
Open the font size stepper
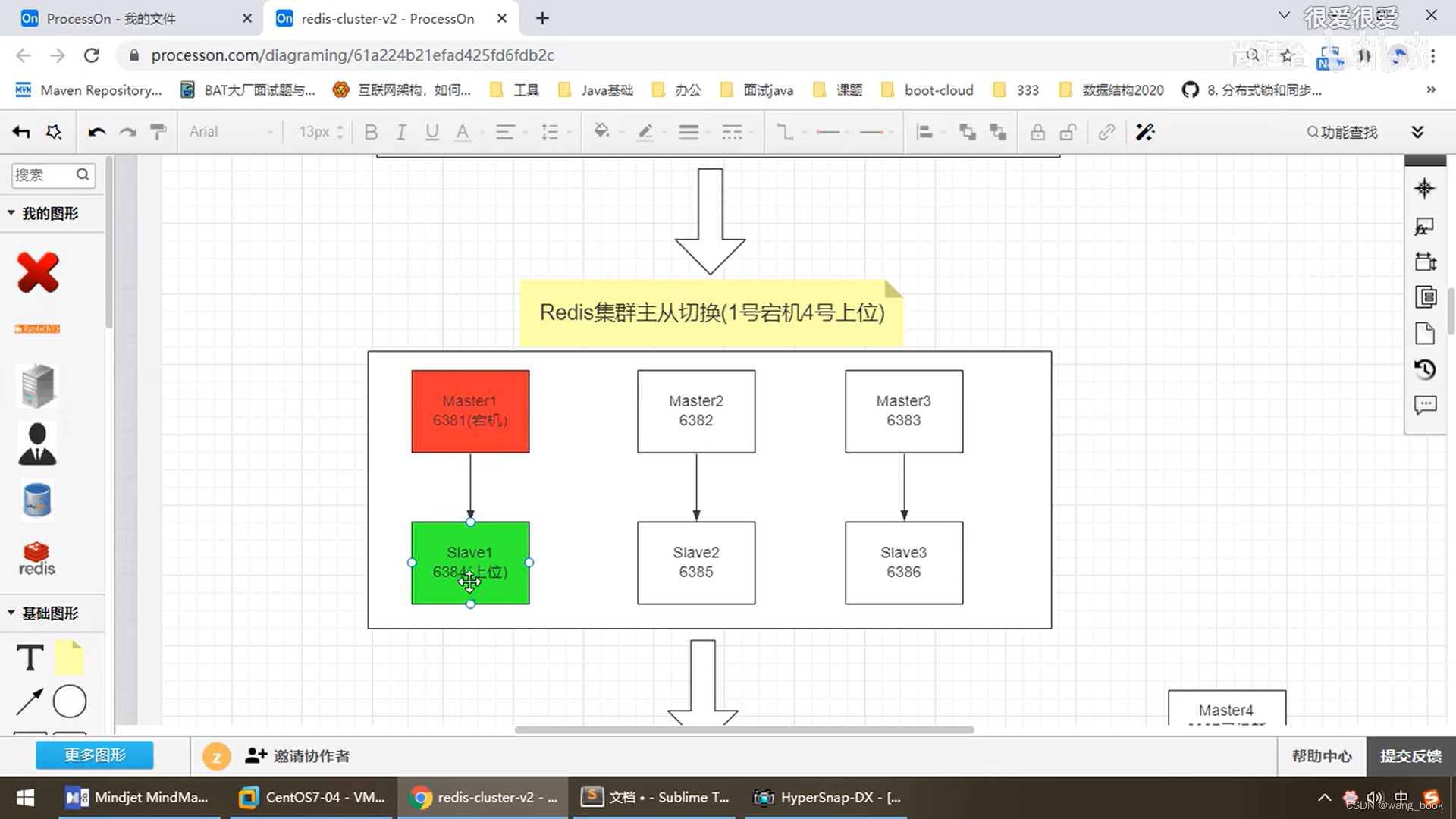[318, 131]
